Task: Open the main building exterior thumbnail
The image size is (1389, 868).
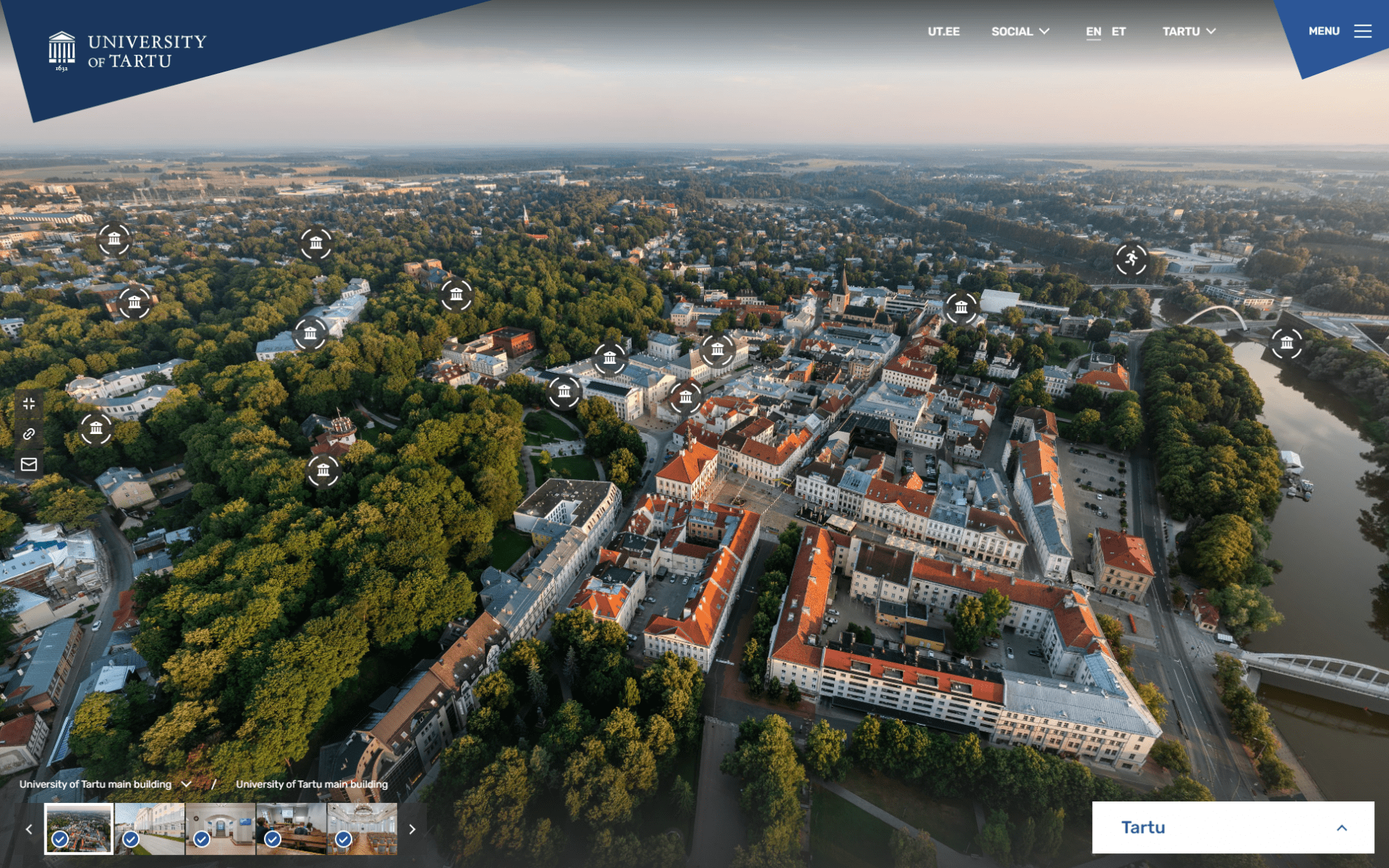Action: (150, 829)
